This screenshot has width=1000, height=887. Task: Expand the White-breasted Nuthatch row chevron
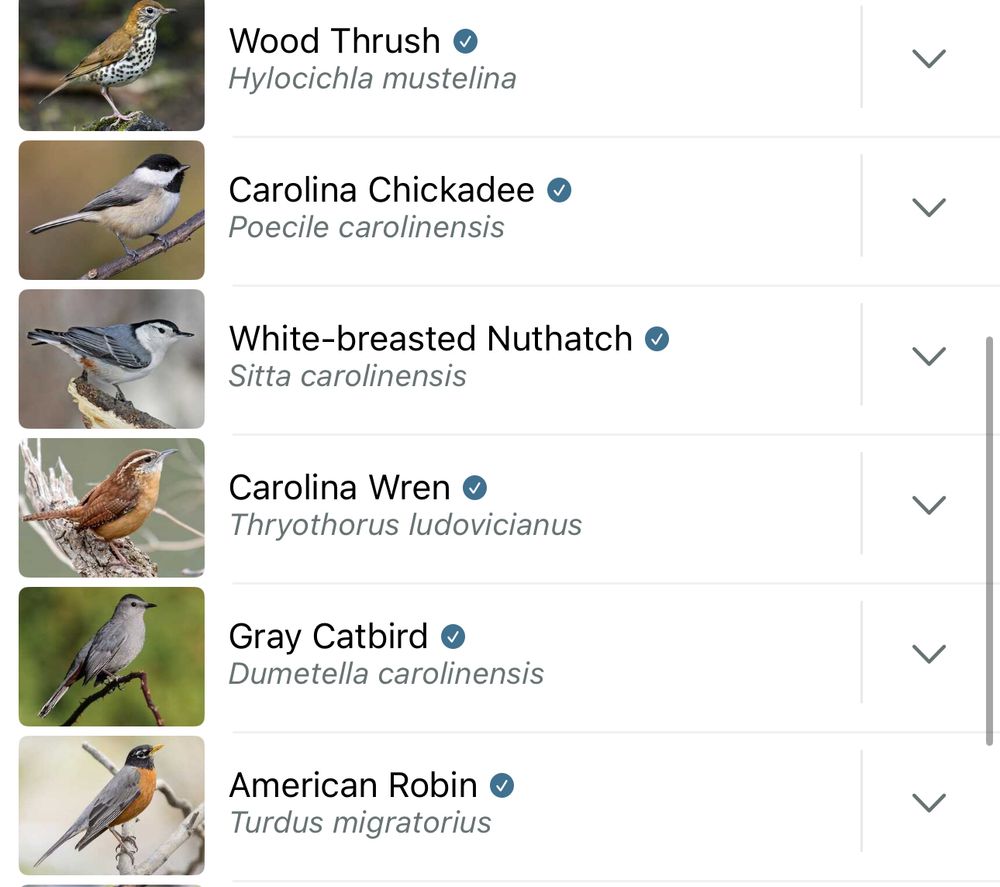click(929, 356)
